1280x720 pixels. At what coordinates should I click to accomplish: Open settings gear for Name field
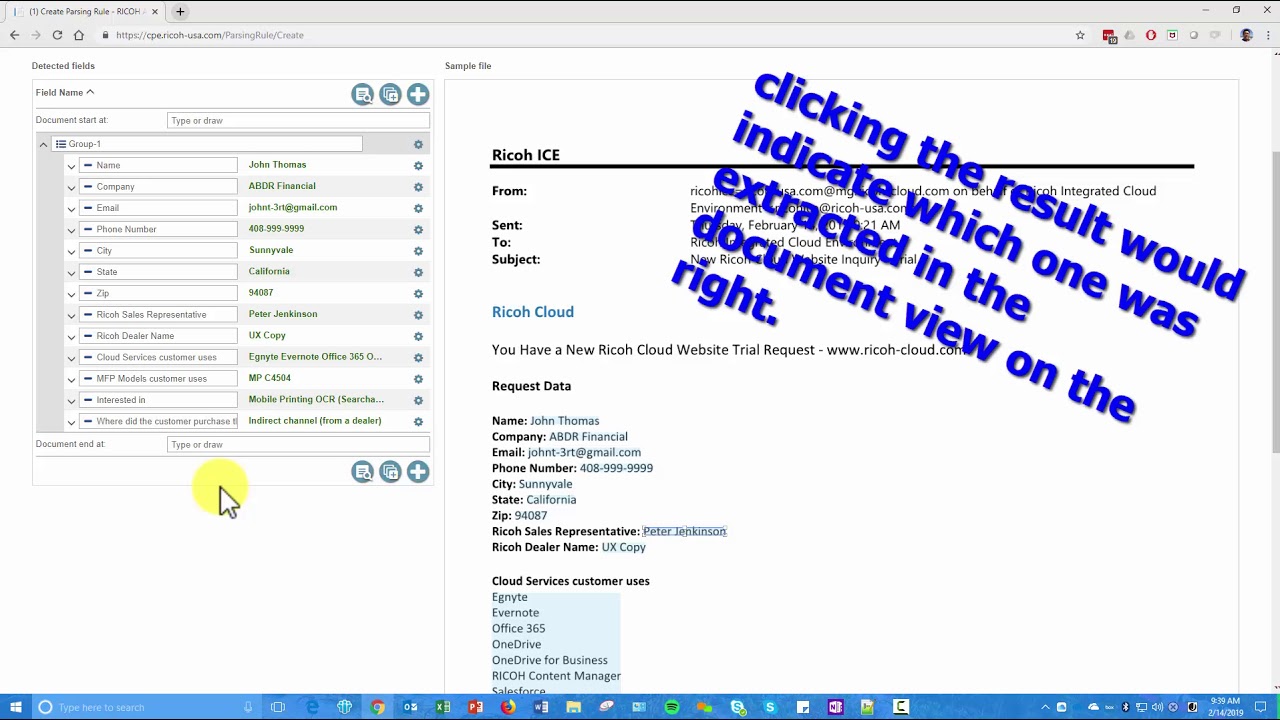point(418,166)
